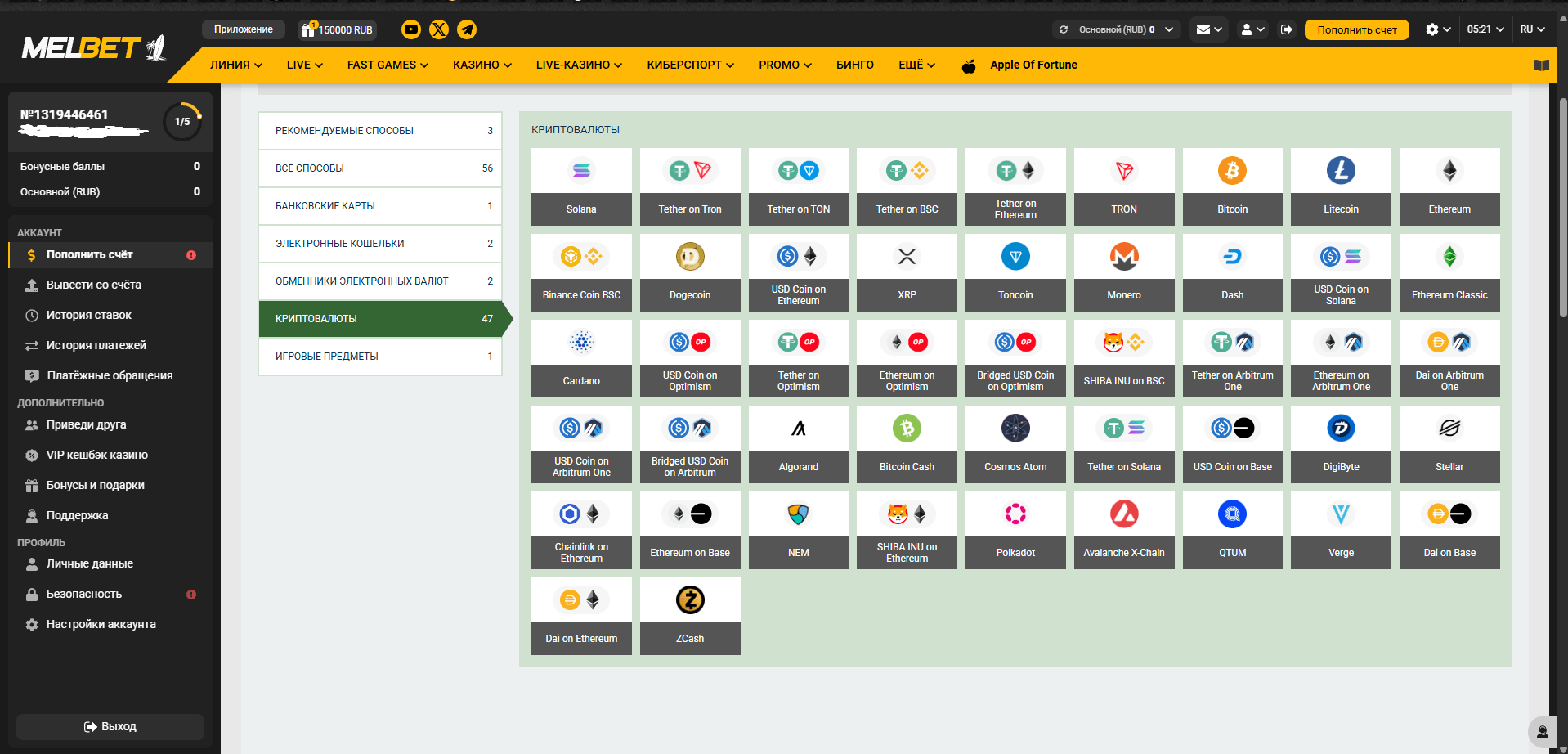Viewport: 1568px width, 754px height.
Task: Select the DigiByte payment tile
Action: [x=1341, y=444]
